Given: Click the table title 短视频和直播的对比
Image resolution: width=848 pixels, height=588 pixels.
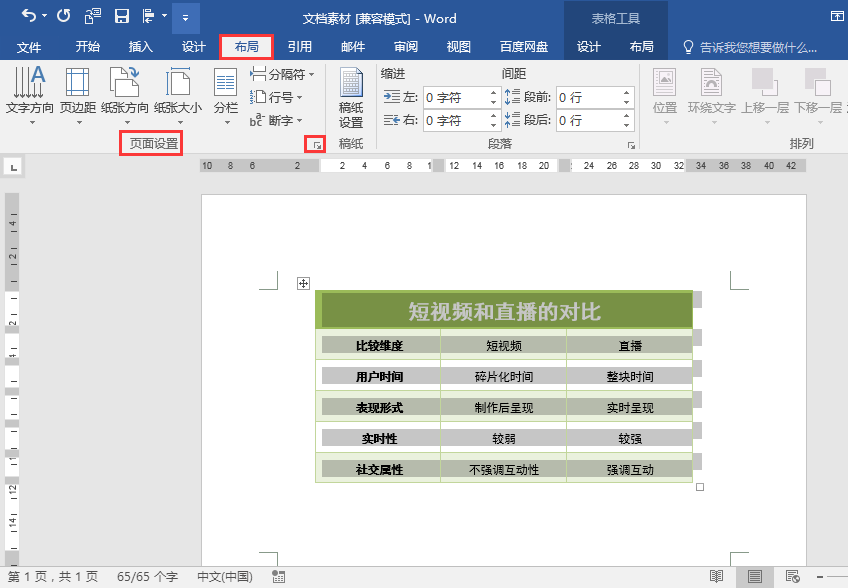Looking at the screenshot, I should tap(504, 312).
